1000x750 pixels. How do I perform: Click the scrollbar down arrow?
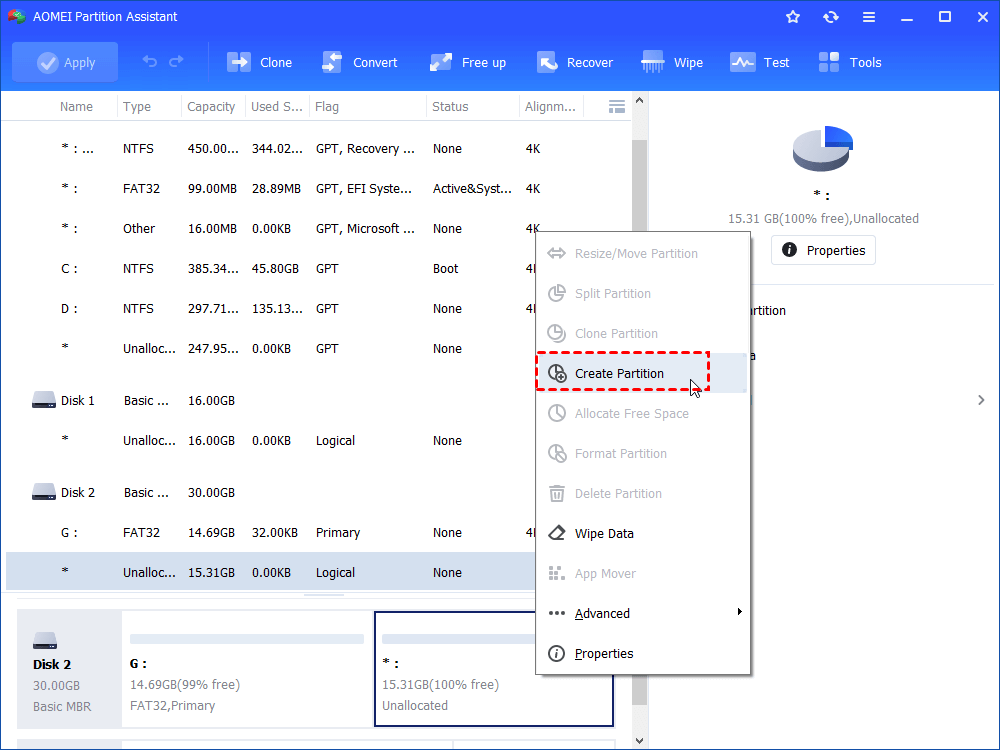640,740
